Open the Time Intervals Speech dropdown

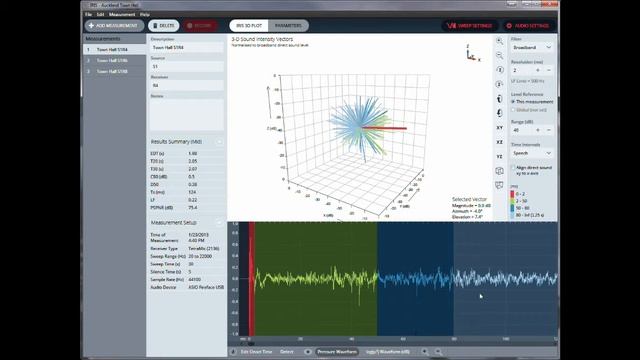point(532,153)
